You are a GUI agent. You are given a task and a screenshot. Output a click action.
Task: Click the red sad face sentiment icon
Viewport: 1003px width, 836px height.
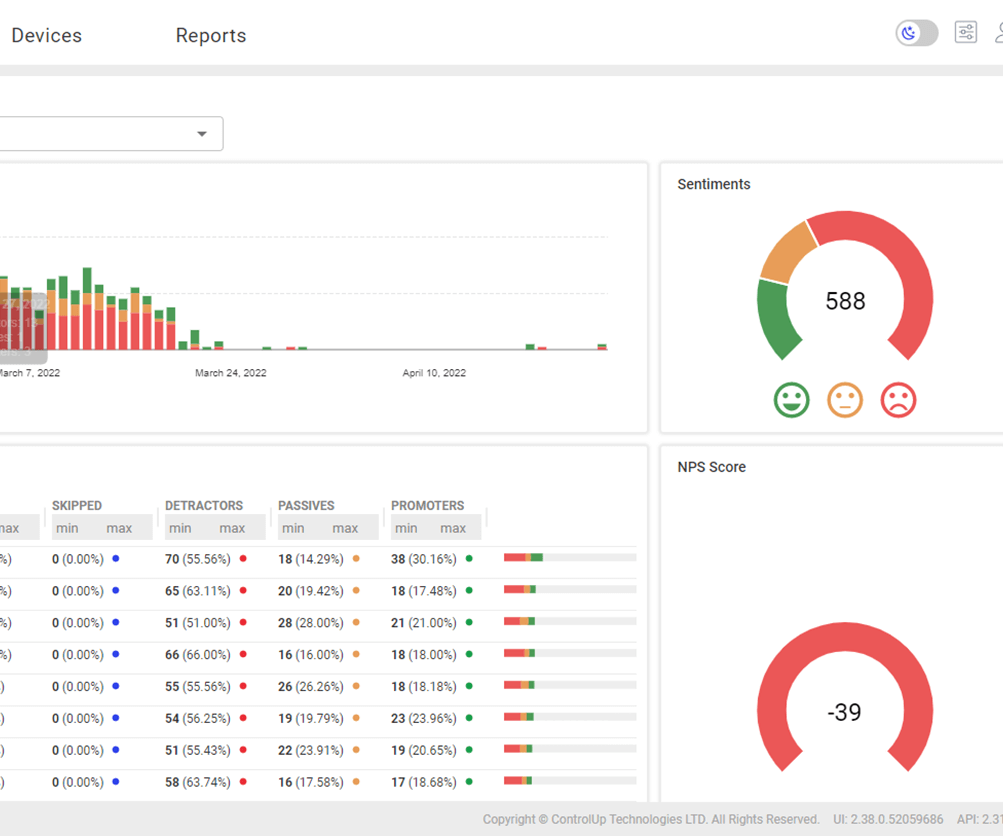(898, 400)
